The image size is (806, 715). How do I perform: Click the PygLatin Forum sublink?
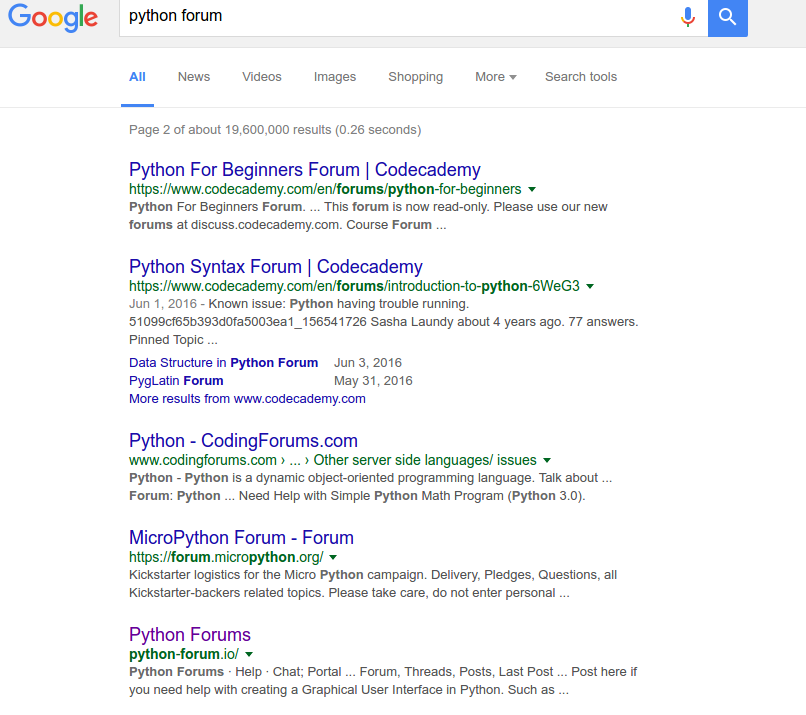point(176,381)
